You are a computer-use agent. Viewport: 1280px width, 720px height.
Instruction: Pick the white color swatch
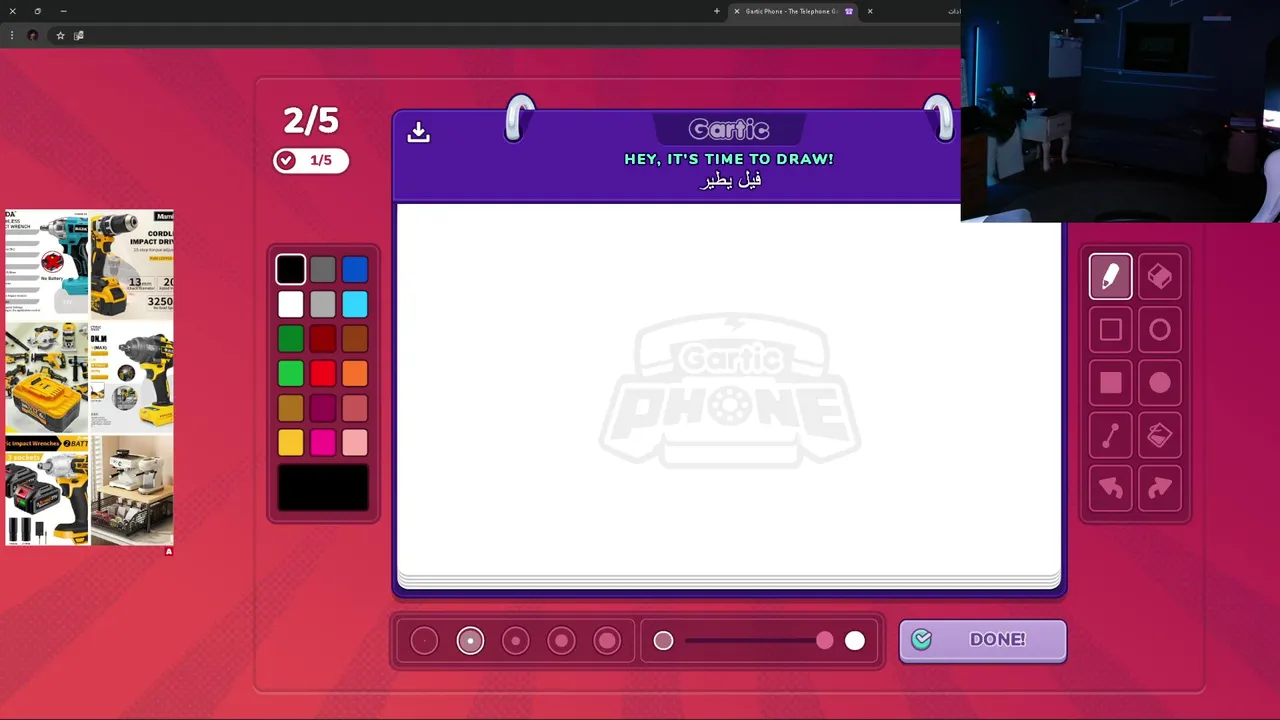[291, 304]
